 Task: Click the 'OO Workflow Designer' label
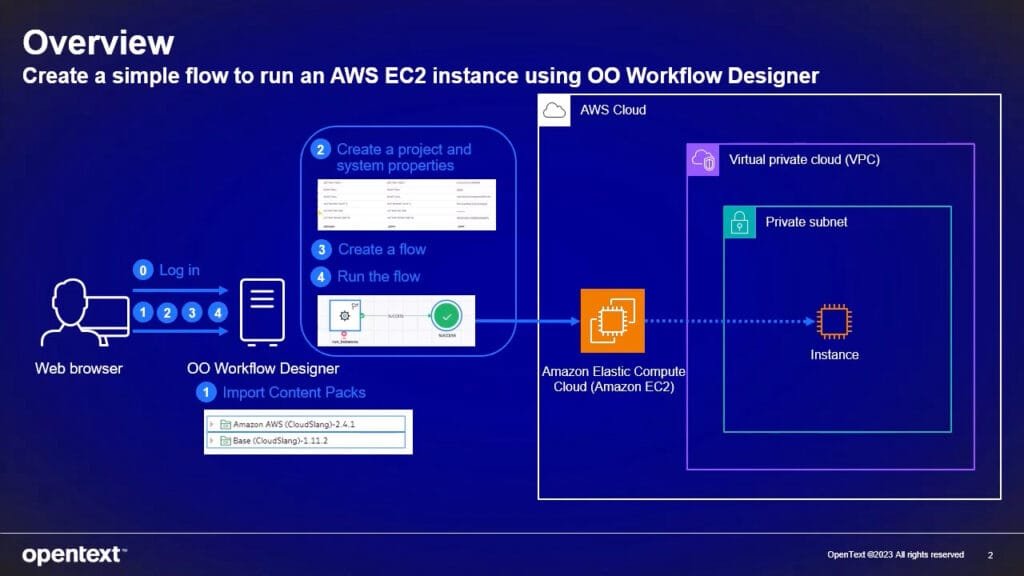point(263,368)
